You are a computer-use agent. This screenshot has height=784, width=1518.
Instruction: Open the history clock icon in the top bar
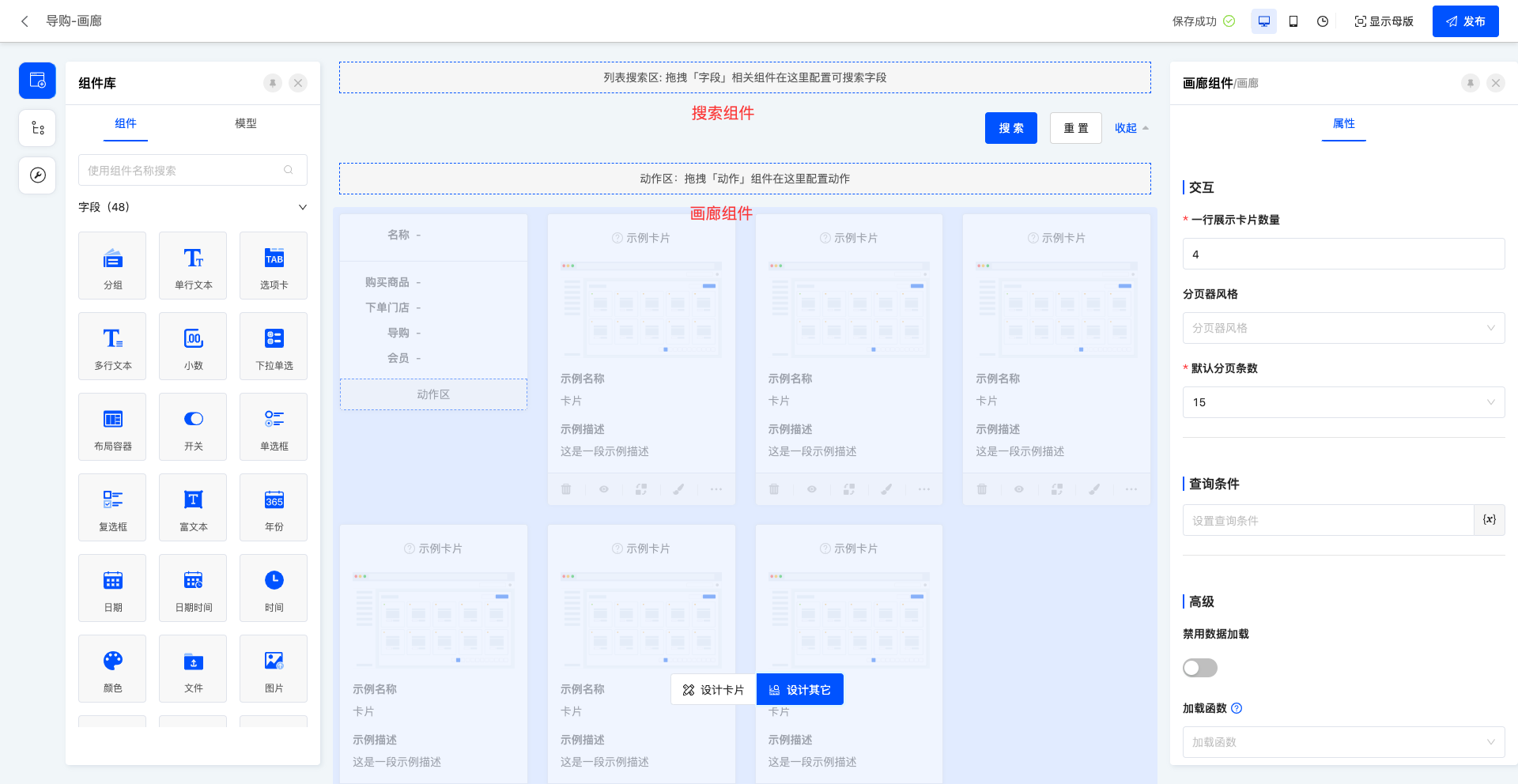[1323, 21]
